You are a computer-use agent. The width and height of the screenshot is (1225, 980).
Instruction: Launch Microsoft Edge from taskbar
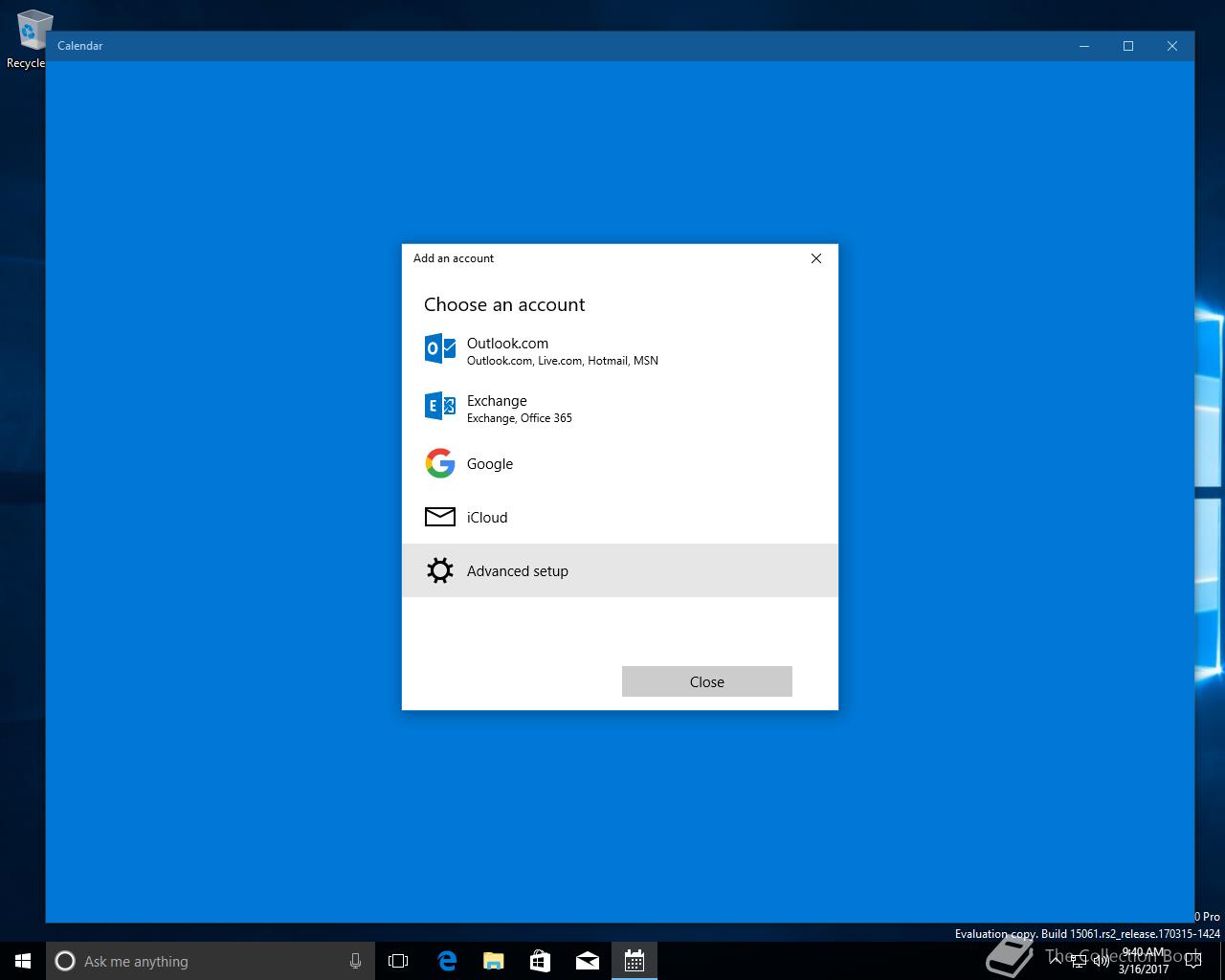coord(446,961)
